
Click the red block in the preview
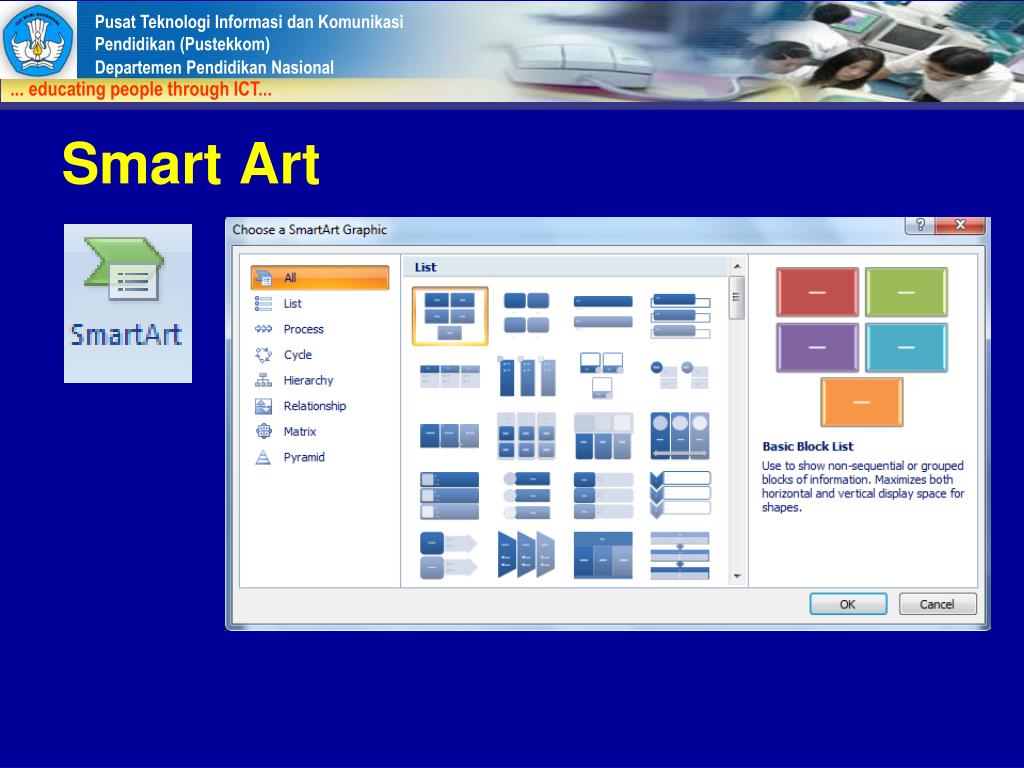click(817, 292)
